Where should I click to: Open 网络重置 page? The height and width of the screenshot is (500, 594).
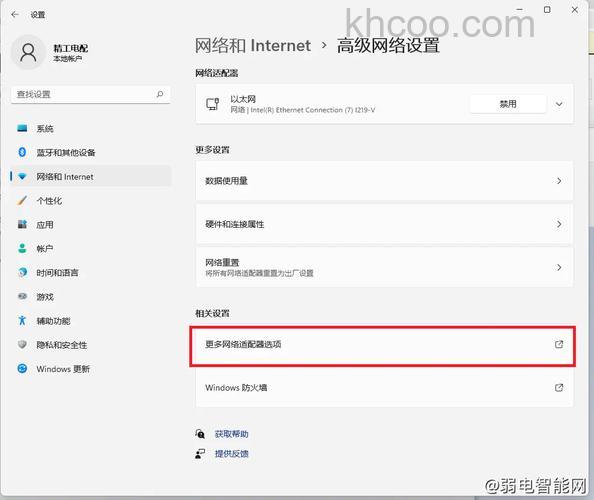[x=384, y=267]
